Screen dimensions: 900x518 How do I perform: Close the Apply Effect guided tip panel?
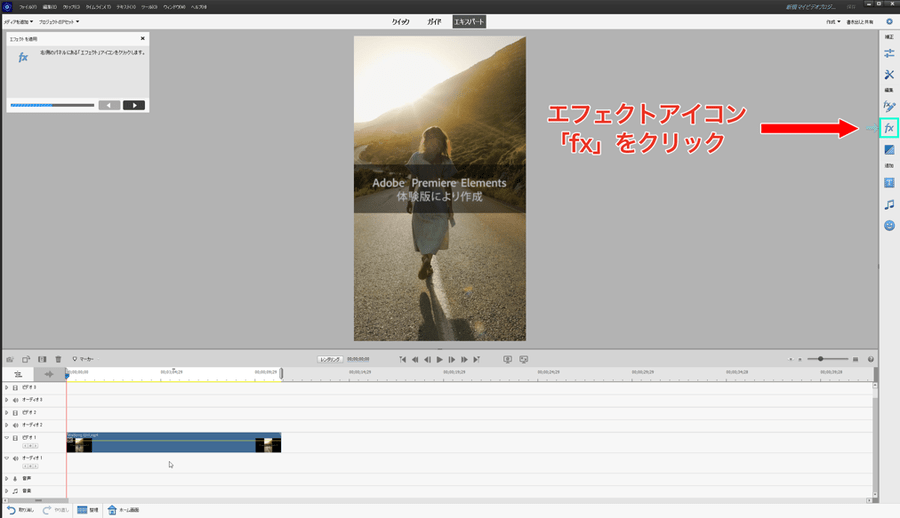[142, 38]
